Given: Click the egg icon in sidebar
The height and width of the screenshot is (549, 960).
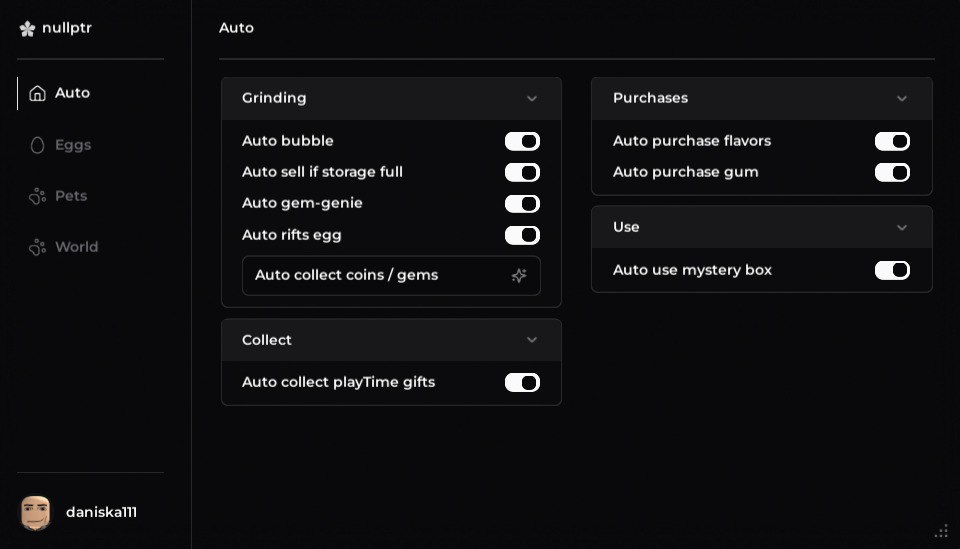Looking at the screenshot, I should (x=38, y=145).
